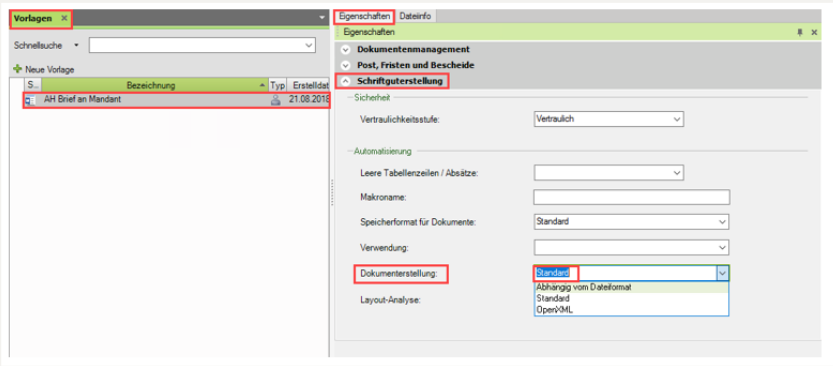This screenshot has width=833, height=366.
Task: Open the Vorlagen panel dropdown arrow
Action: click(x=322, y=18)
